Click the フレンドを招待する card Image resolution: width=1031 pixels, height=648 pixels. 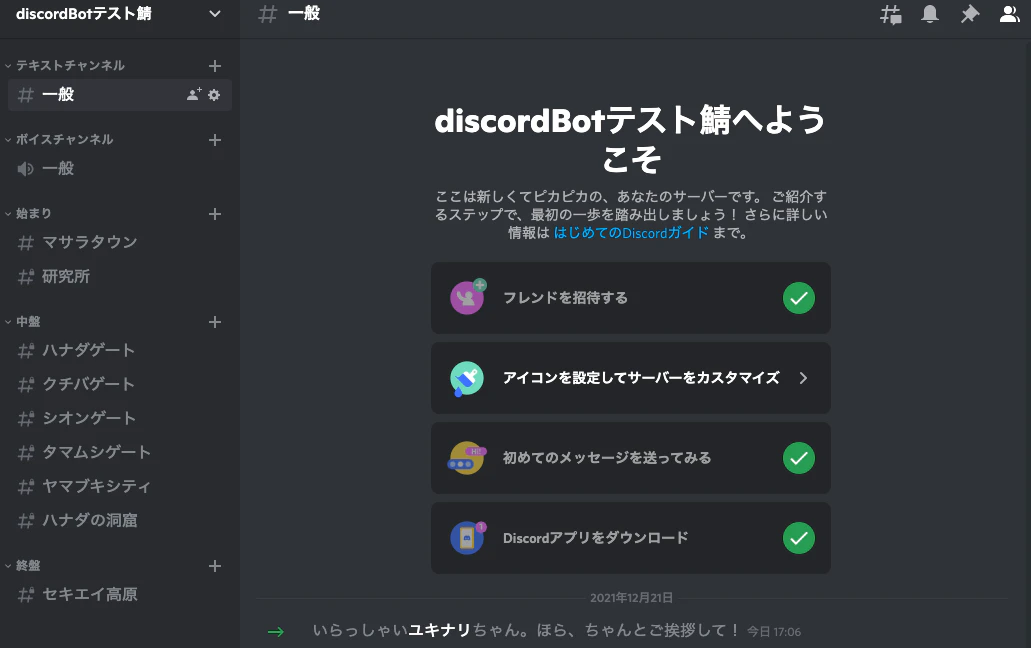pos(631,298)
